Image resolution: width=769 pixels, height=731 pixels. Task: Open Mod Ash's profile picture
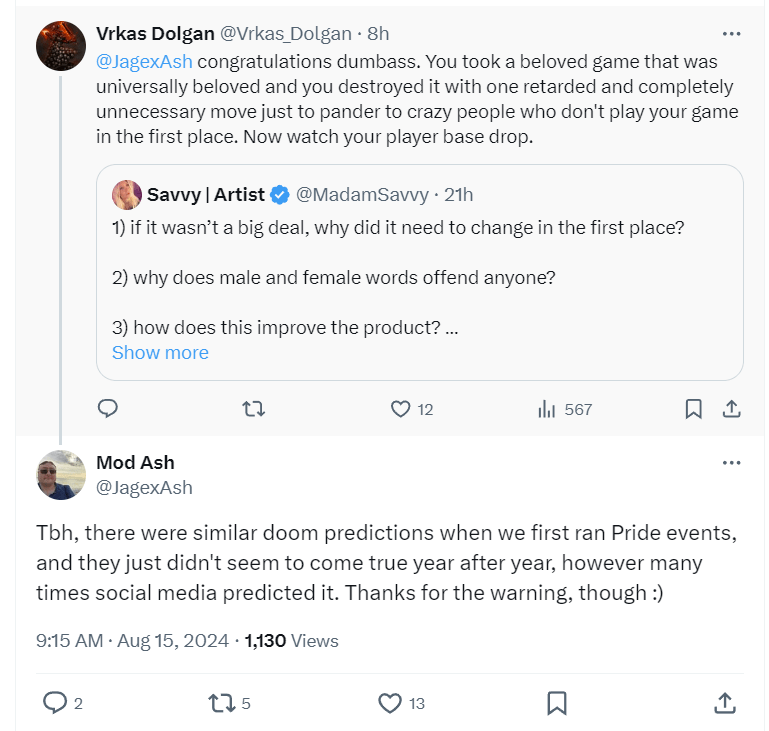click(x=60, y=474)
